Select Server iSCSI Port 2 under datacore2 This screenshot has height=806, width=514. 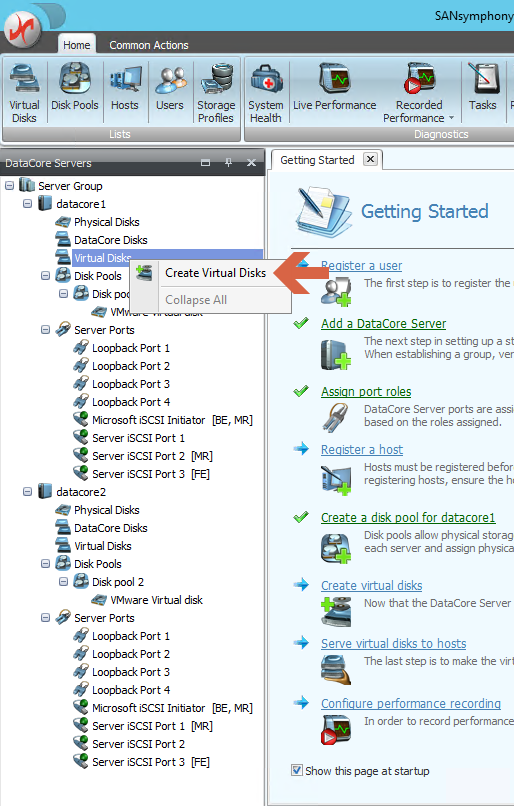tap(138, 744)
